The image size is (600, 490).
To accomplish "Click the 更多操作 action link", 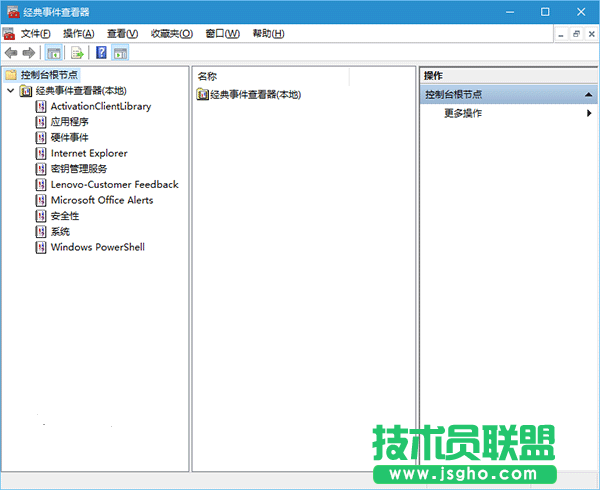I will [463, 113].
